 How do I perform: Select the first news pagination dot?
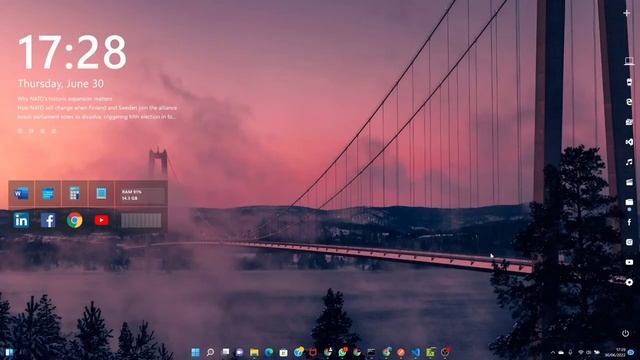[20, 131]
